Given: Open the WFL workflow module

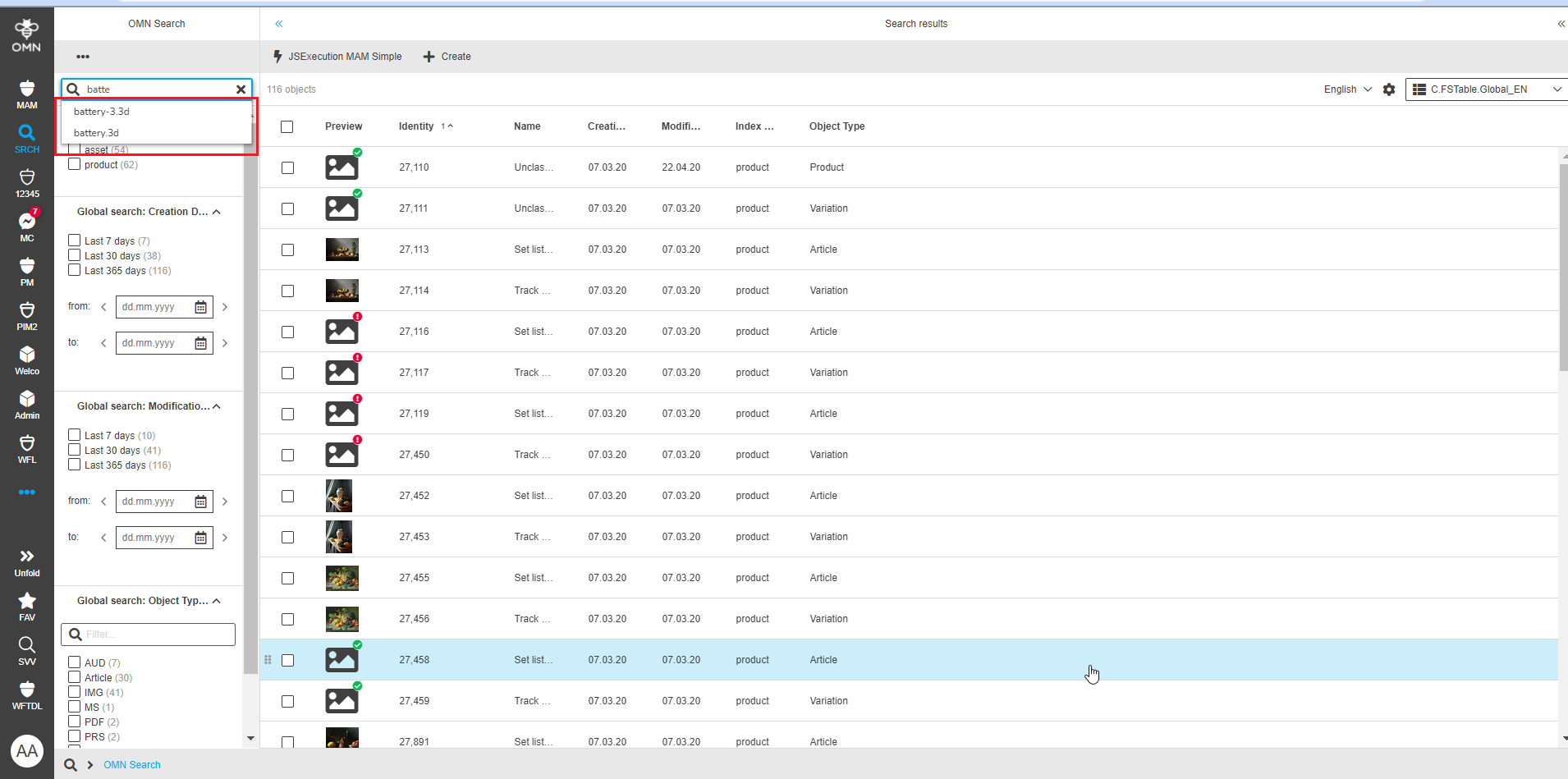Looking at the screenshot, I should [26, 446].
